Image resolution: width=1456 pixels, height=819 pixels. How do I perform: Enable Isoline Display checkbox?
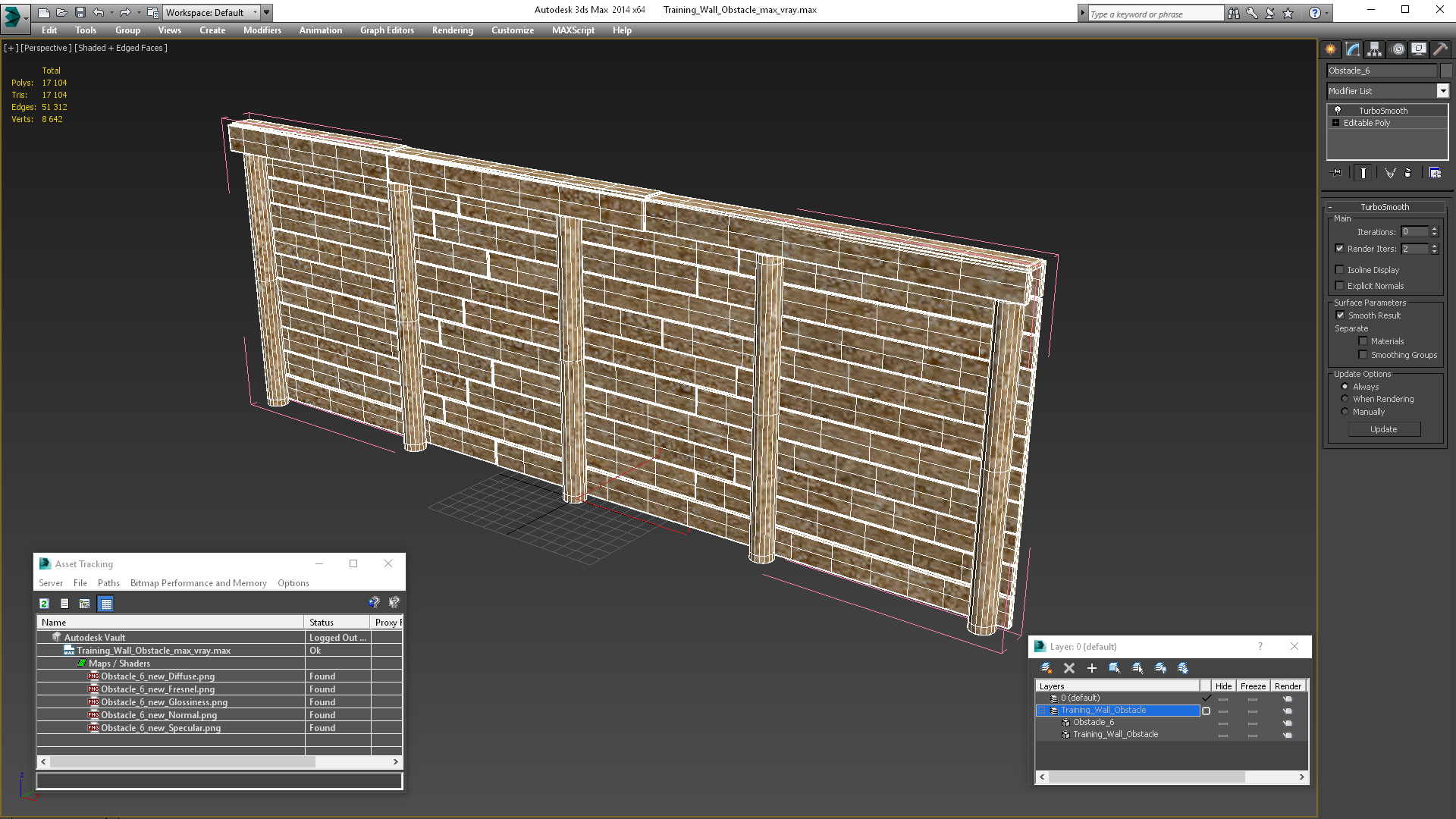[x=1339, y=270]
